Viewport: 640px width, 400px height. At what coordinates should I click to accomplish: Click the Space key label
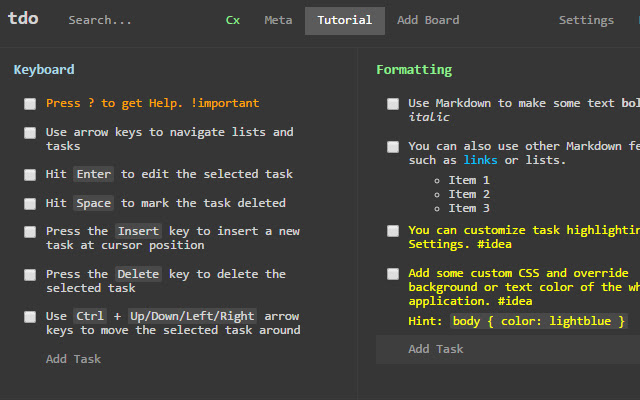click(x=93, y=203)
